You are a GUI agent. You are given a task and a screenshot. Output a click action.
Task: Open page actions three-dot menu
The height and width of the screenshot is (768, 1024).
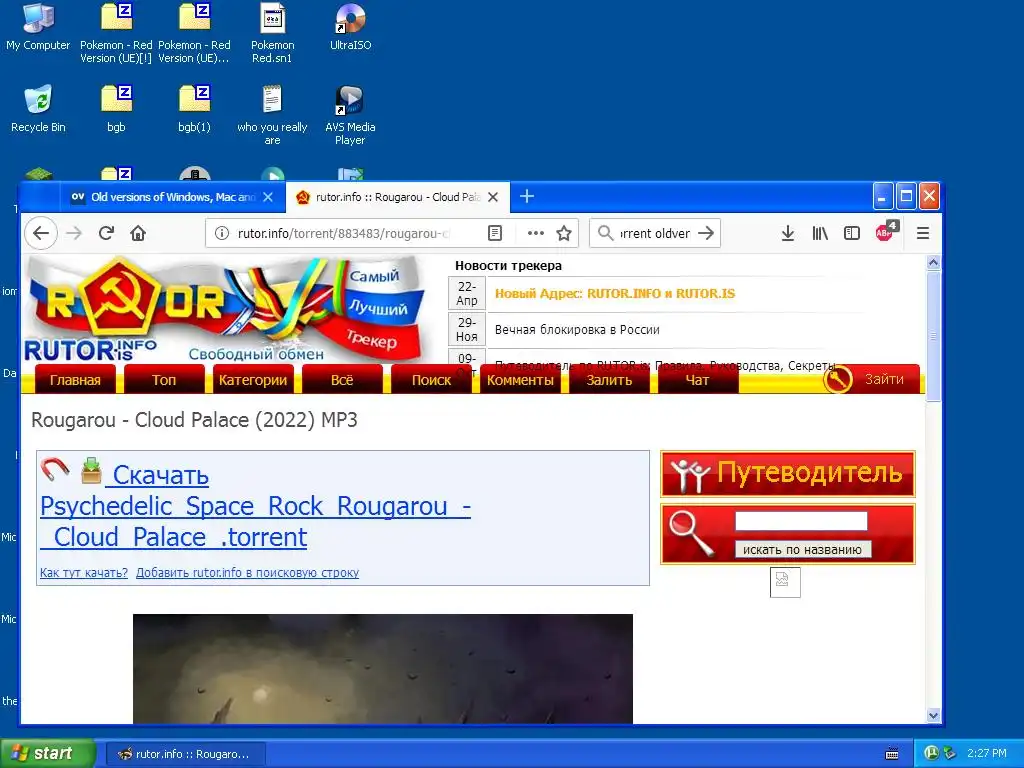[x=536, y=233]
